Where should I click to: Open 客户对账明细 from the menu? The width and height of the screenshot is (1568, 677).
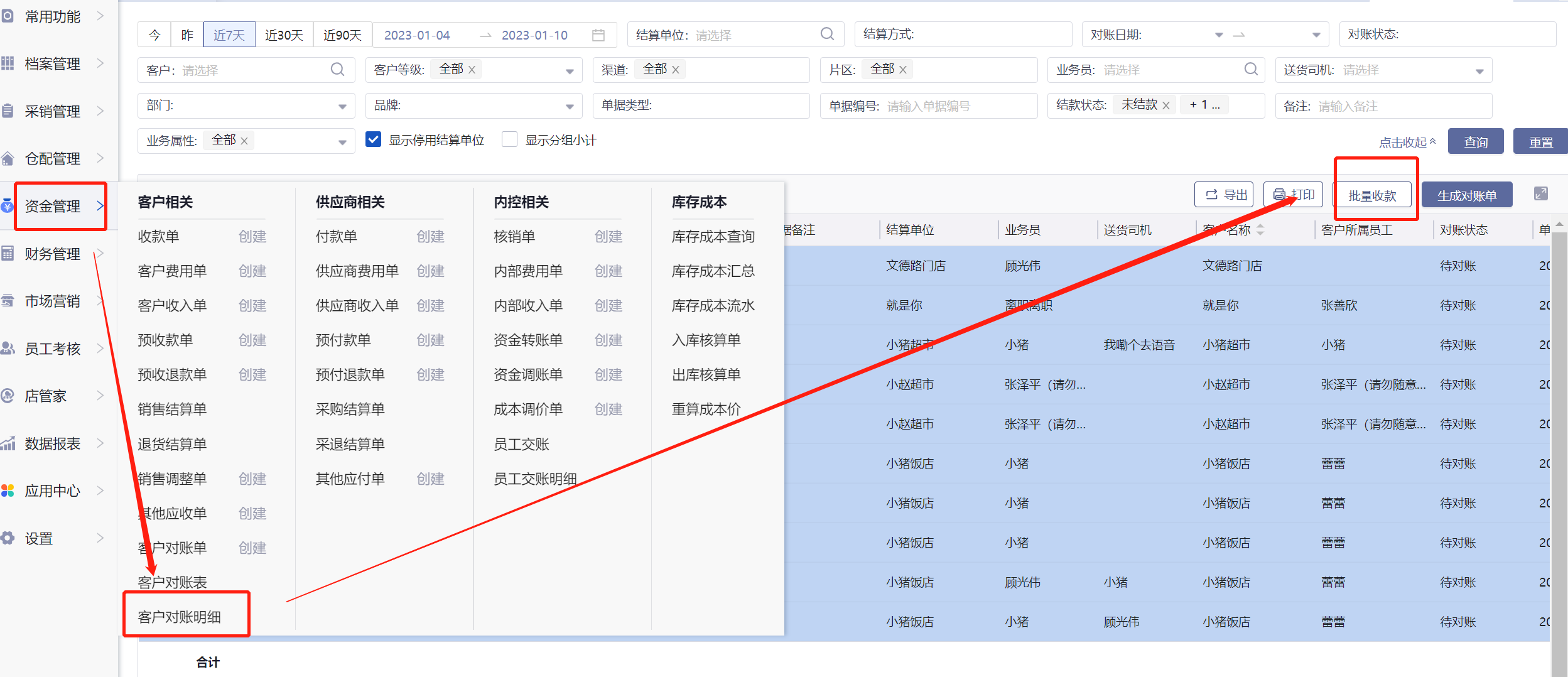tap(180, 617)
